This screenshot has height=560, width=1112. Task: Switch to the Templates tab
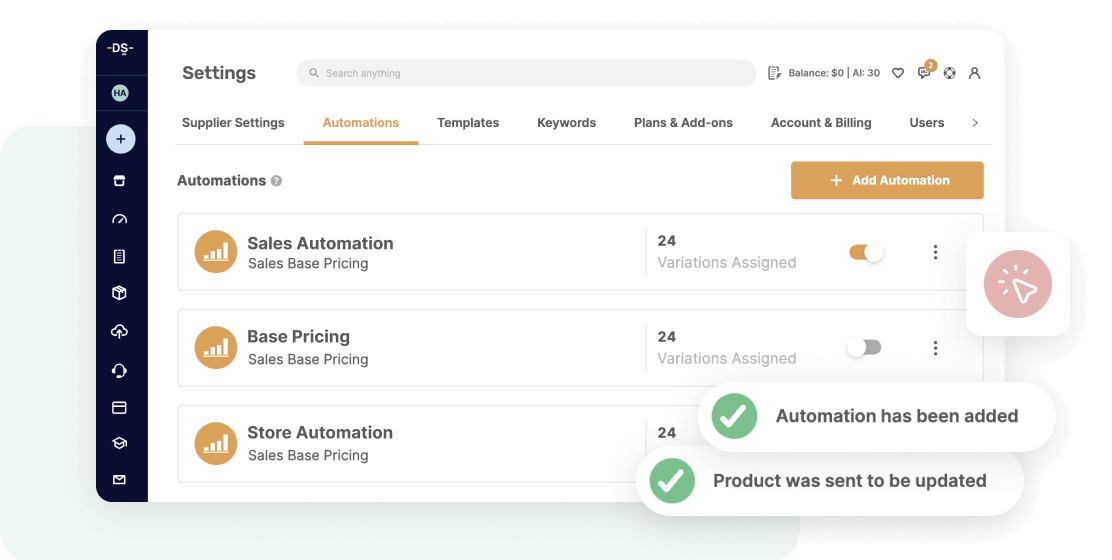(468, 123)
